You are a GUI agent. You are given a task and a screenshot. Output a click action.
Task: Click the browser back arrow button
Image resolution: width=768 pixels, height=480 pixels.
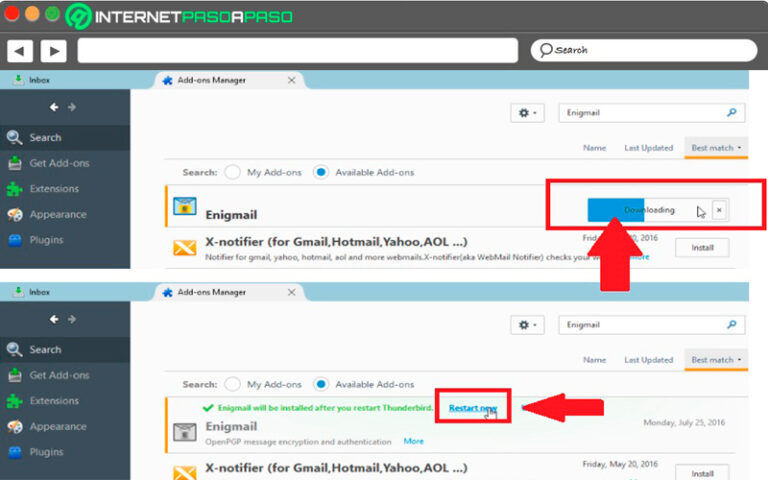point(20,51)
